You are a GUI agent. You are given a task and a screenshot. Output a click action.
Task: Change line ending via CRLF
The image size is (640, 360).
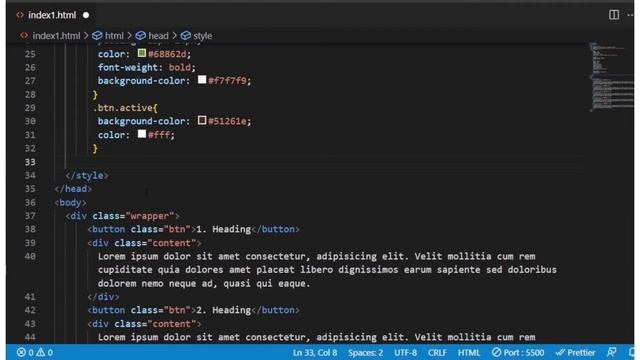click(437, 353)
